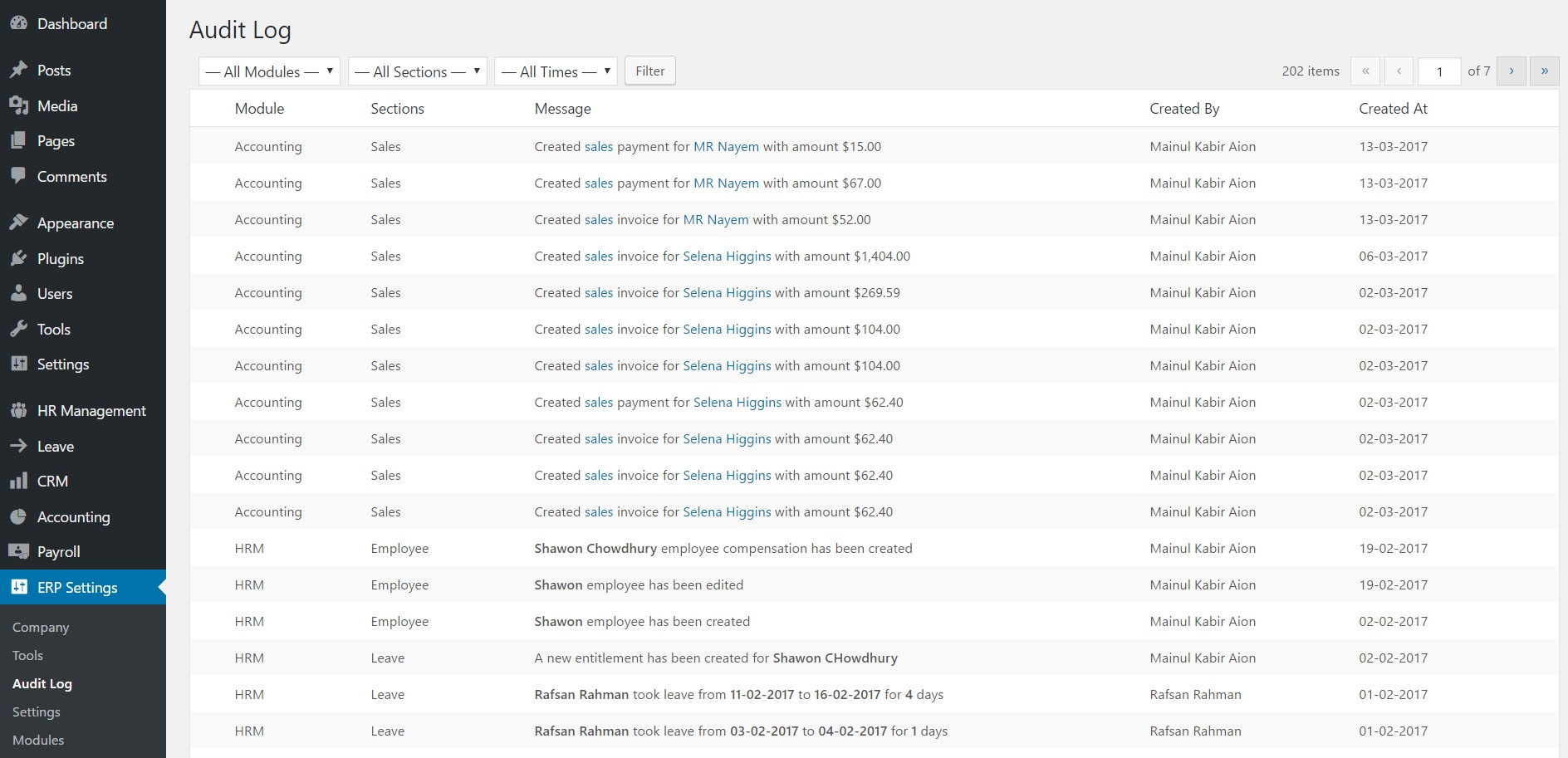The height and width of the screenshot is (758, 1568).
Task: Open sales link in $15.00 payment row
Action: pyautogui.click(x=599, y=146)
